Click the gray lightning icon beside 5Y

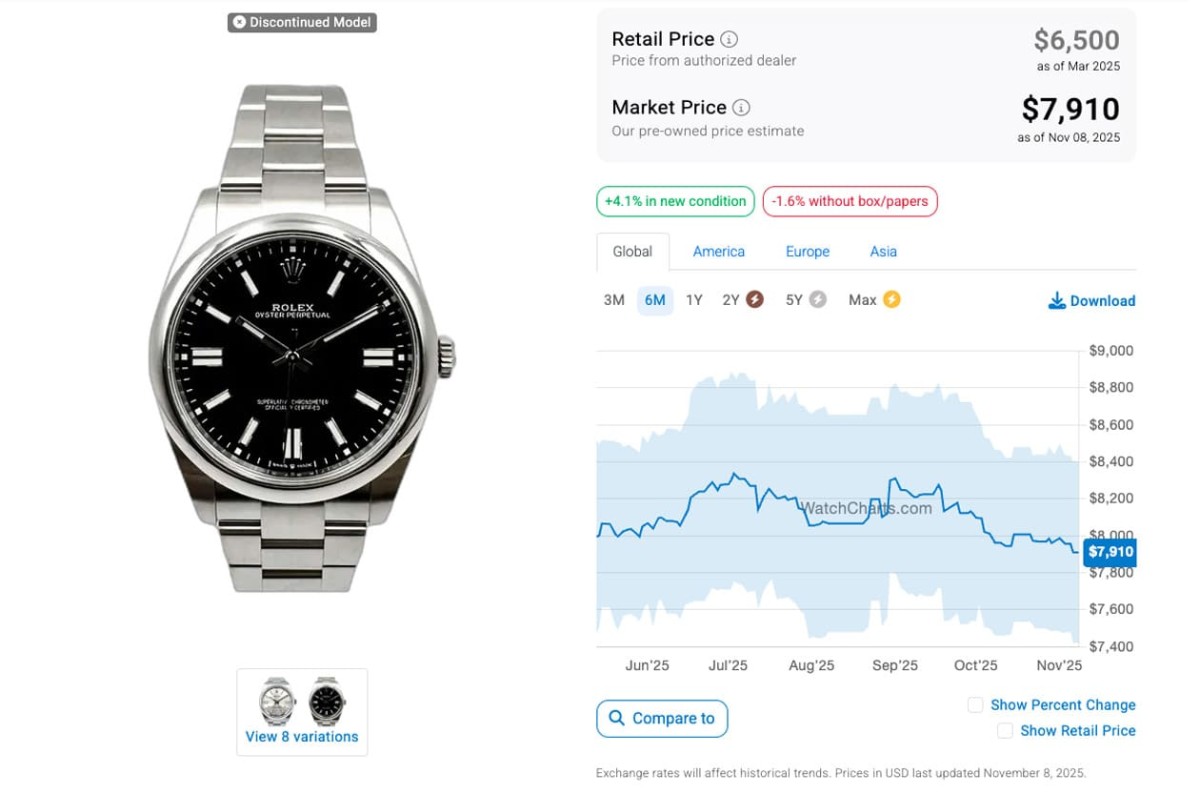pos(818,300)
